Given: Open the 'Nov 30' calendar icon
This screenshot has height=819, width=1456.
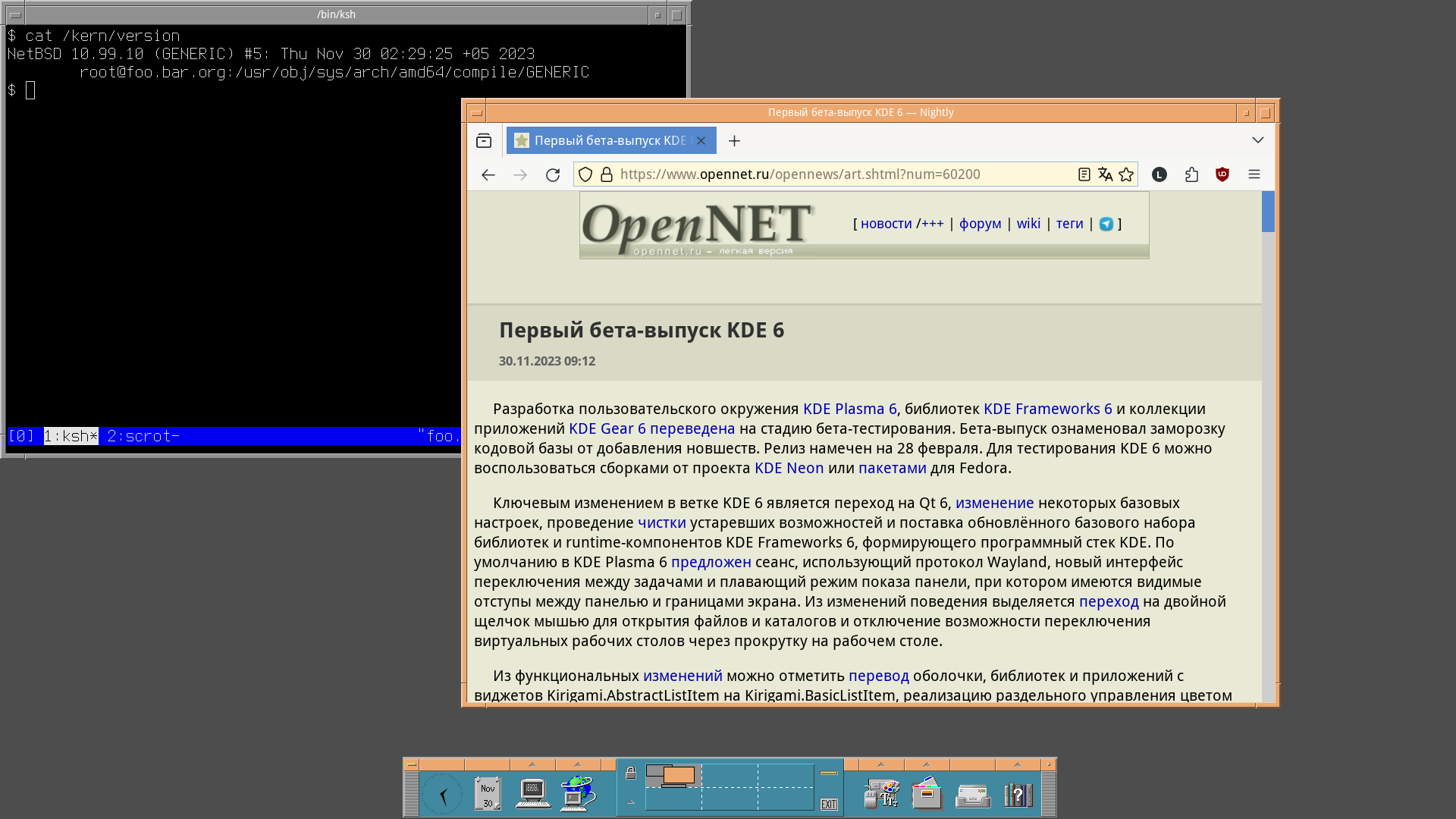Looking at the screenshot, I should click(488, 795).
